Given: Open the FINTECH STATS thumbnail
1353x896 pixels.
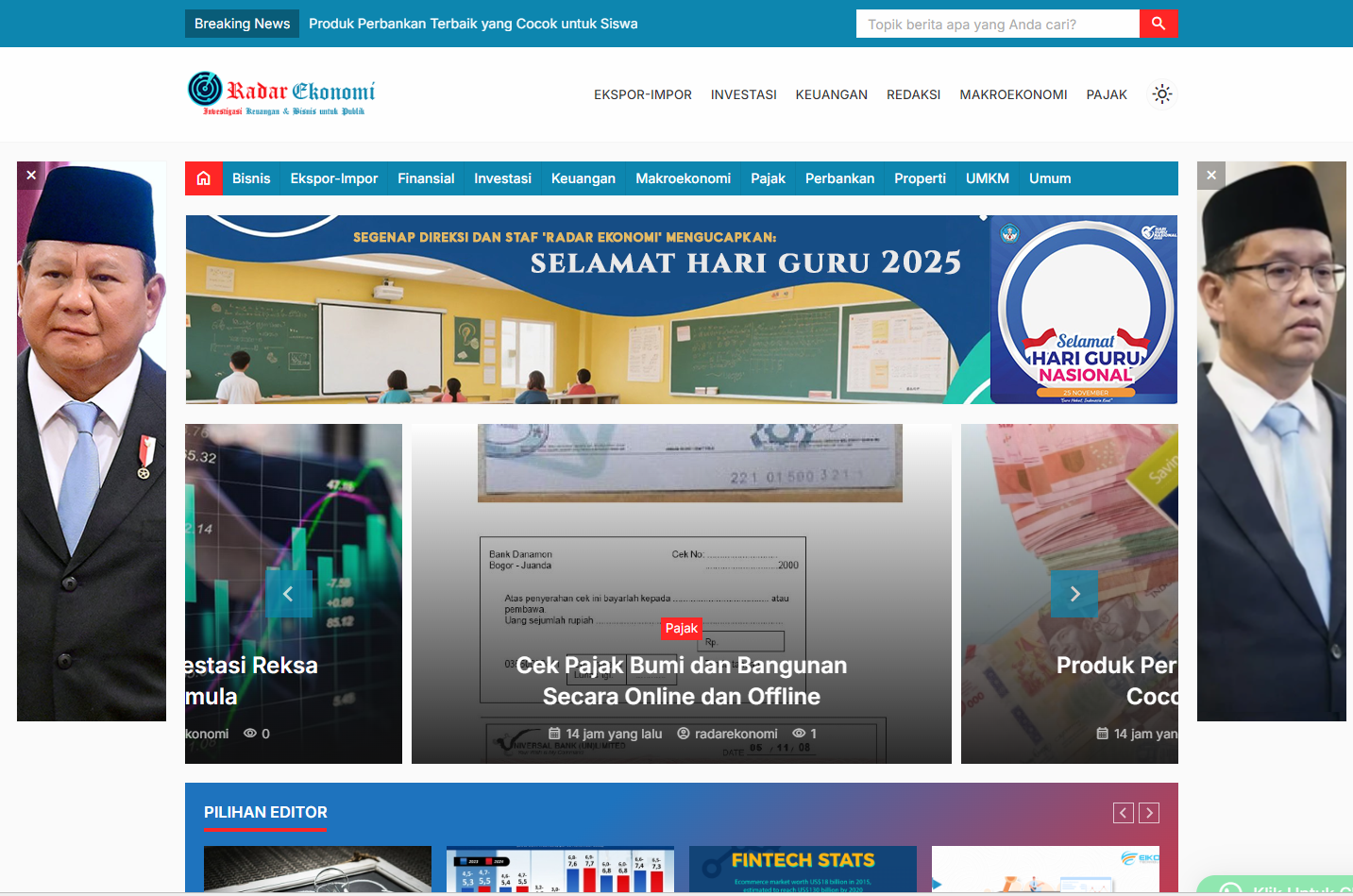Looking at the screenshot, I should [802, 867].
